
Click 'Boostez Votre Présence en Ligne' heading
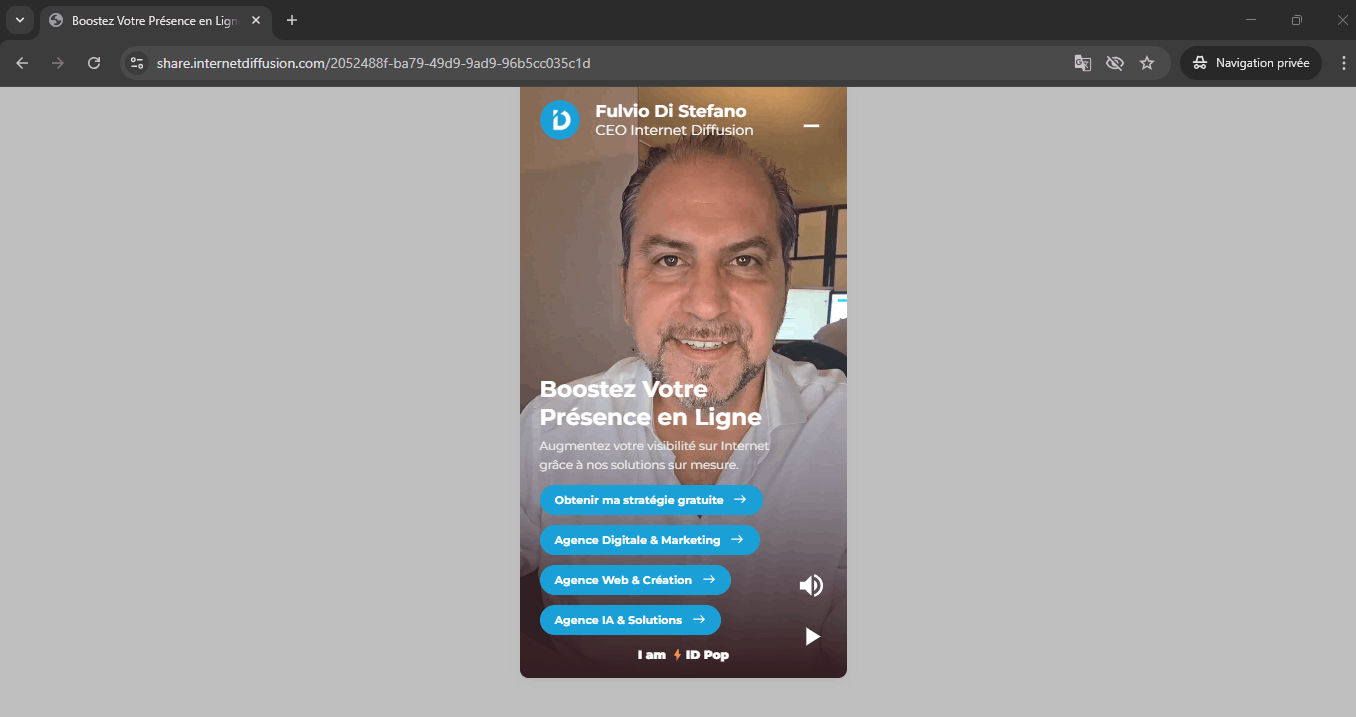[651, 403]
